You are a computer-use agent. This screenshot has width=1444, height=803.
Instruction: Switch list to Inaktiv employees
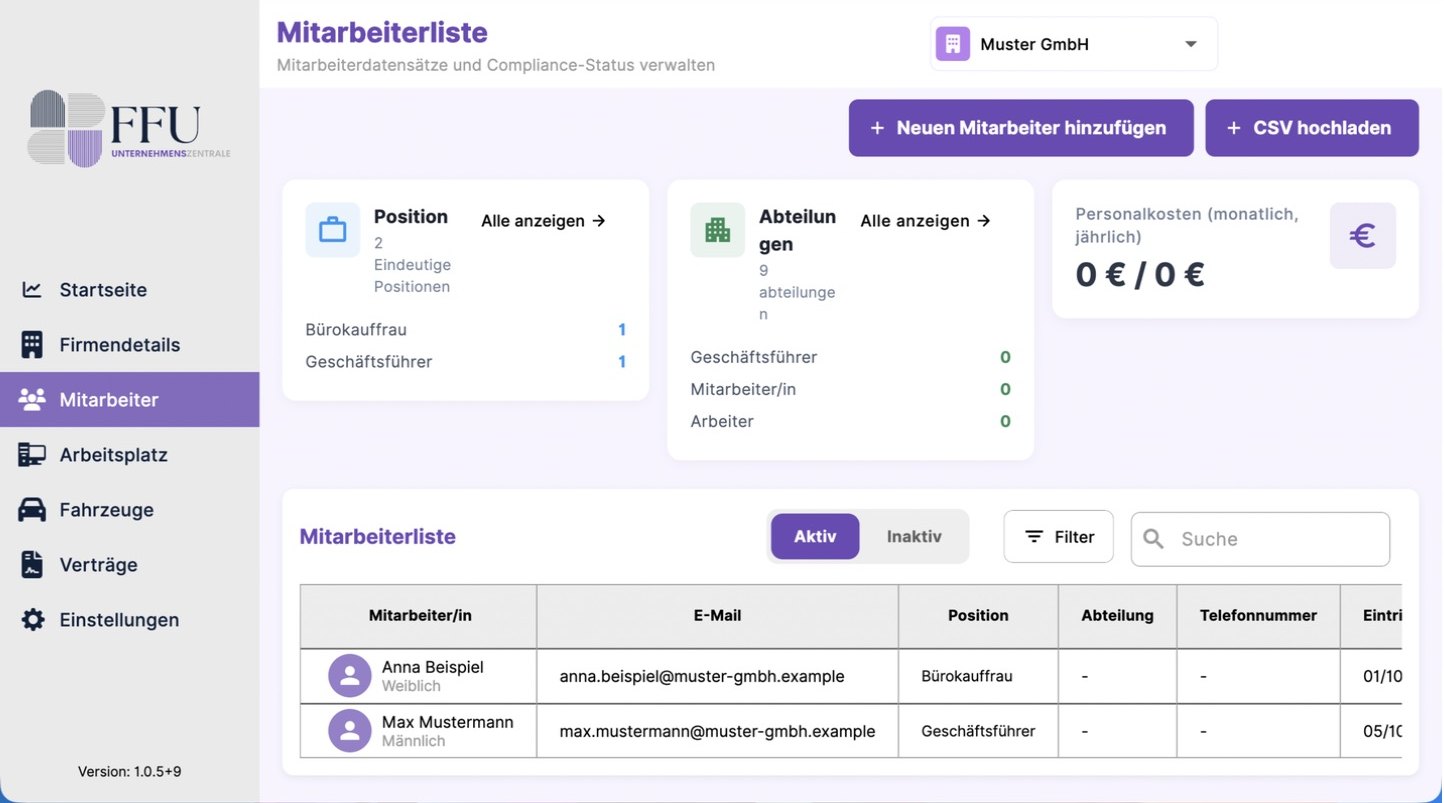coord(914,537)
